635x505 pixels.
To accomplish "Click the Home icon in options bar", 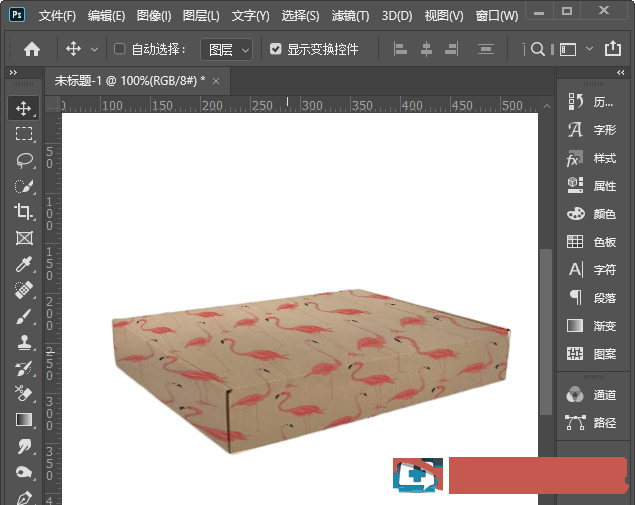I will pos(32,49).
